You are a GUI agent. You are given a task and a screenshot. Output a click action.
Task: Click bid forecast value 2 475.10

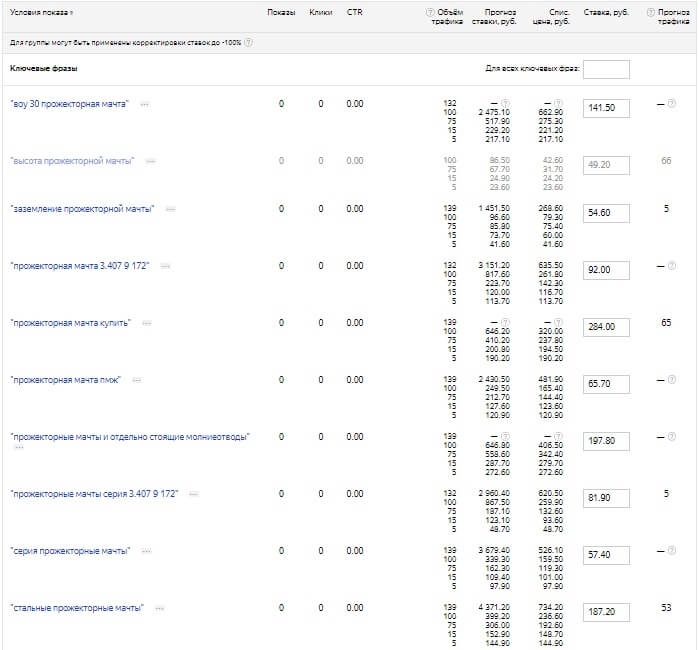[494, 112]
